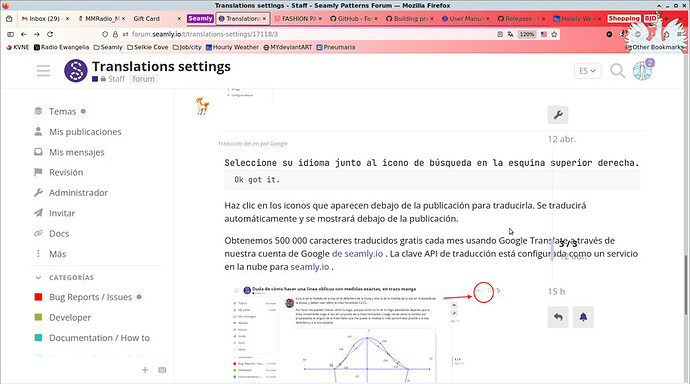
Task: Switch to the Releases GitHub tab
Action: pyautogui.click(x=521, y=18)
